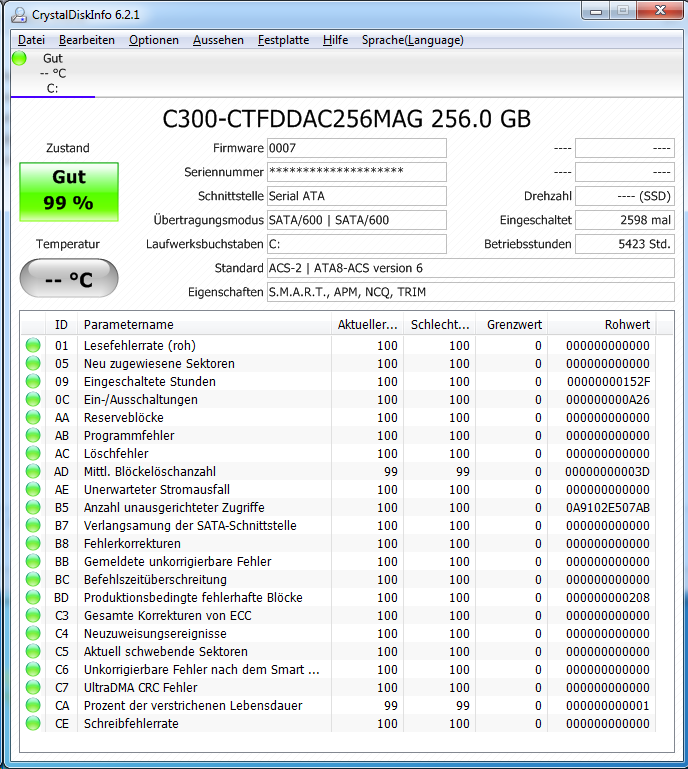Click the Firmware field showing 0007

(x=357, y=148)
